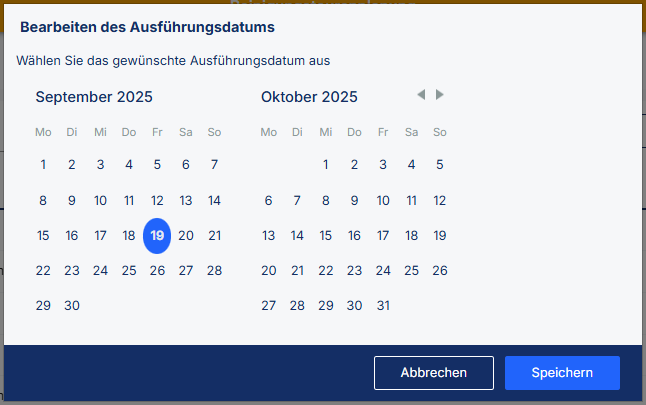
Task: Select September 22 date
Action: pos(43,270)
